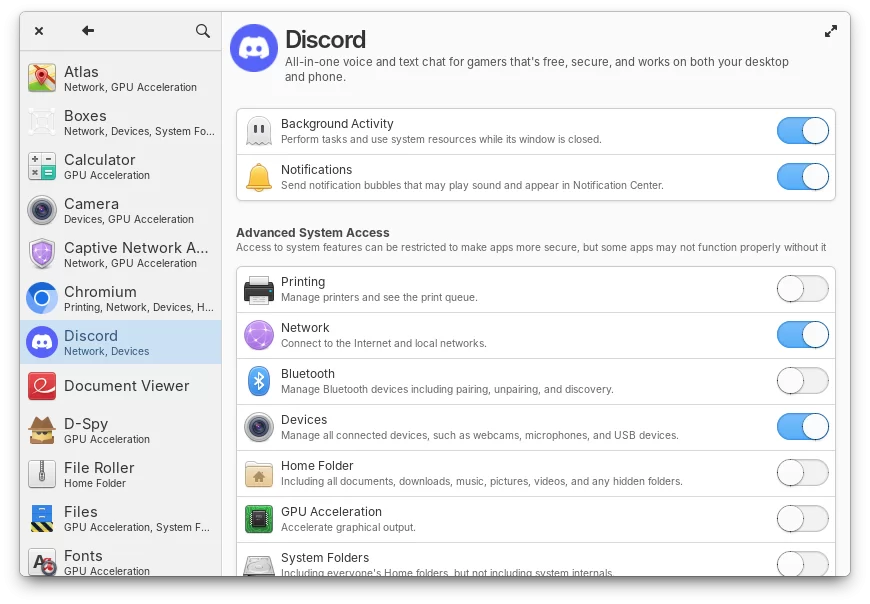This screenshot has height=604, width=870.
Task: Click the purple Network globe icon
Action: (259, 335)
